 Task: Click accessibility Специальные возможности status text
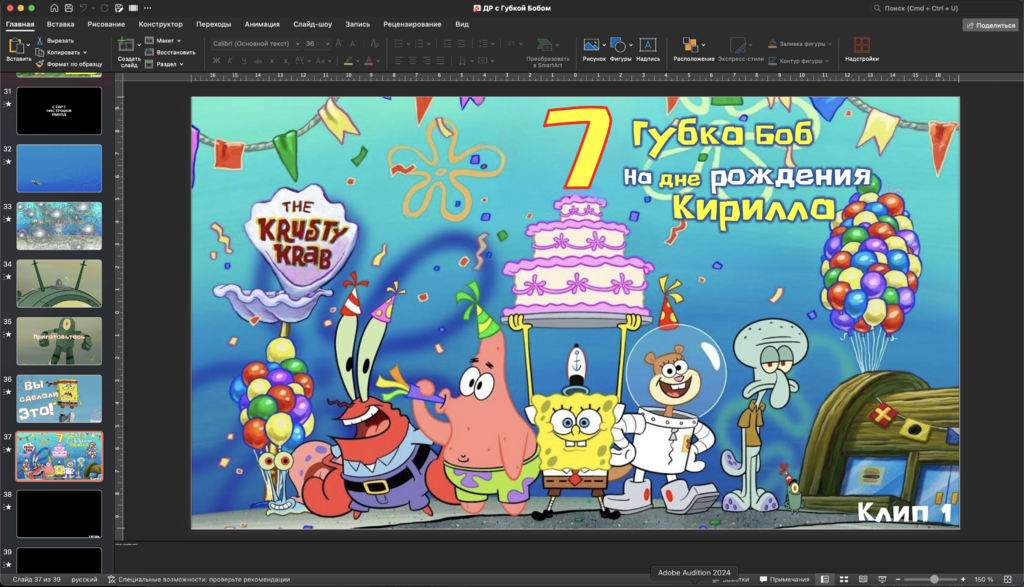pyautogui.click(x=199, y=579)
